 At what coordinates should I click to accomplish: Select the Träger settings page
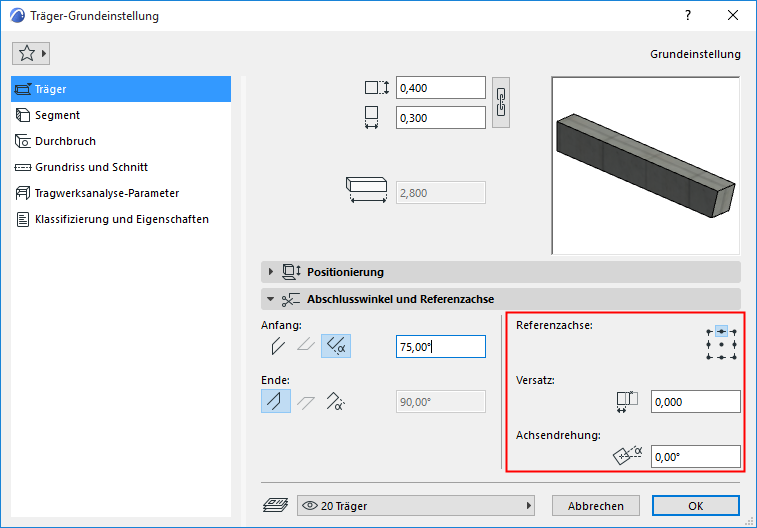coord(121,89)
